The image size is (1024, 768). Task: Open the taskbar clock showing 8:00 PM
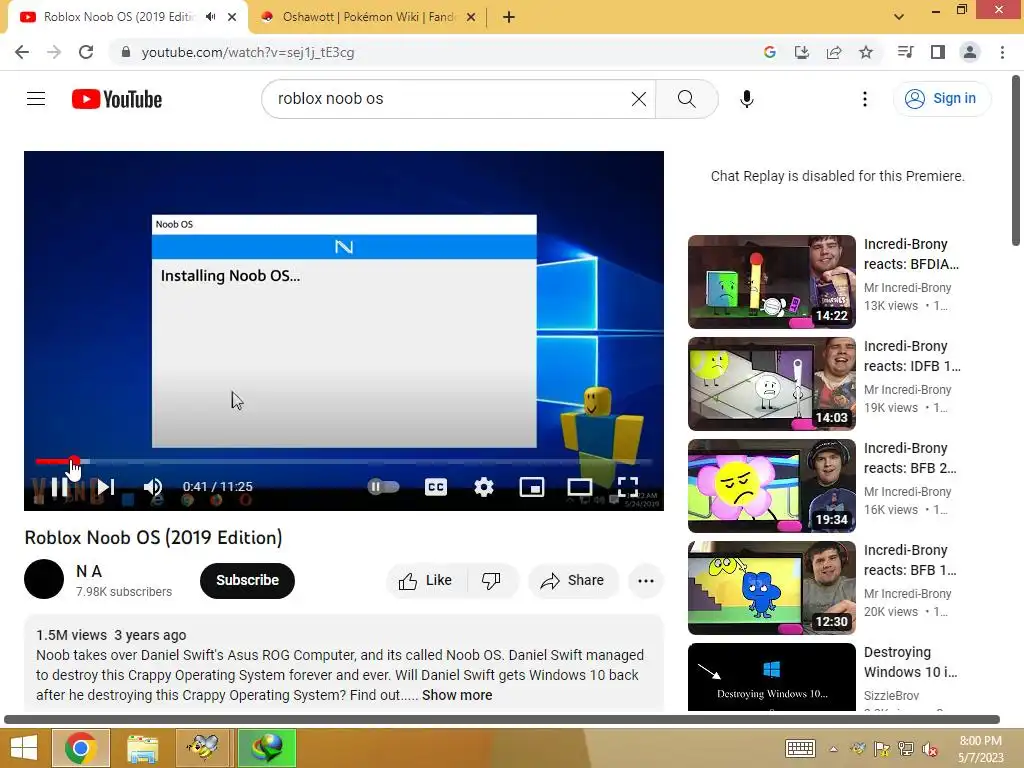click(x=980, y=749)
